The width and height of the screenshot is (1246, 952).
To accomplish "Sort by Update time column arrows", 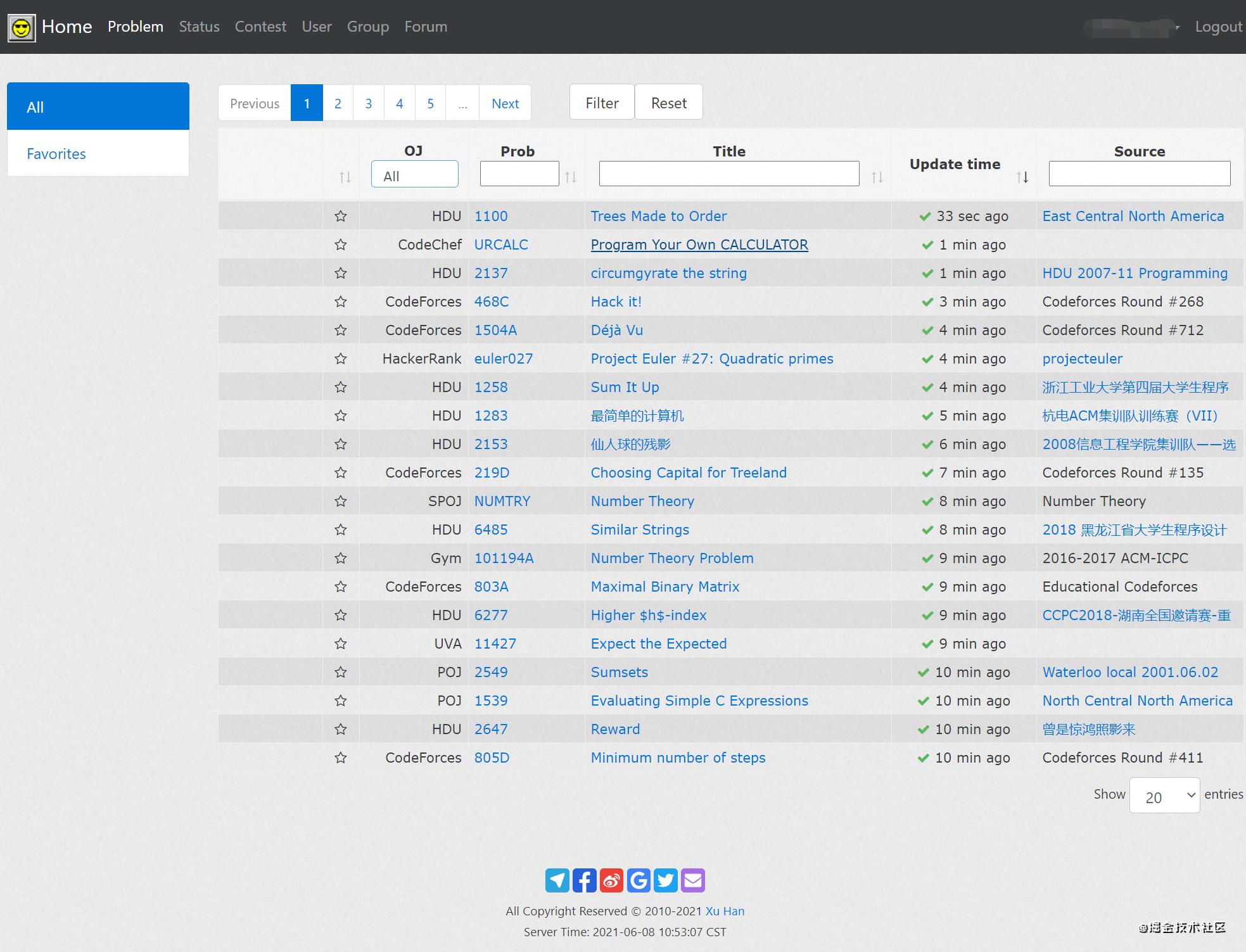I will [x=1022, y=177].
